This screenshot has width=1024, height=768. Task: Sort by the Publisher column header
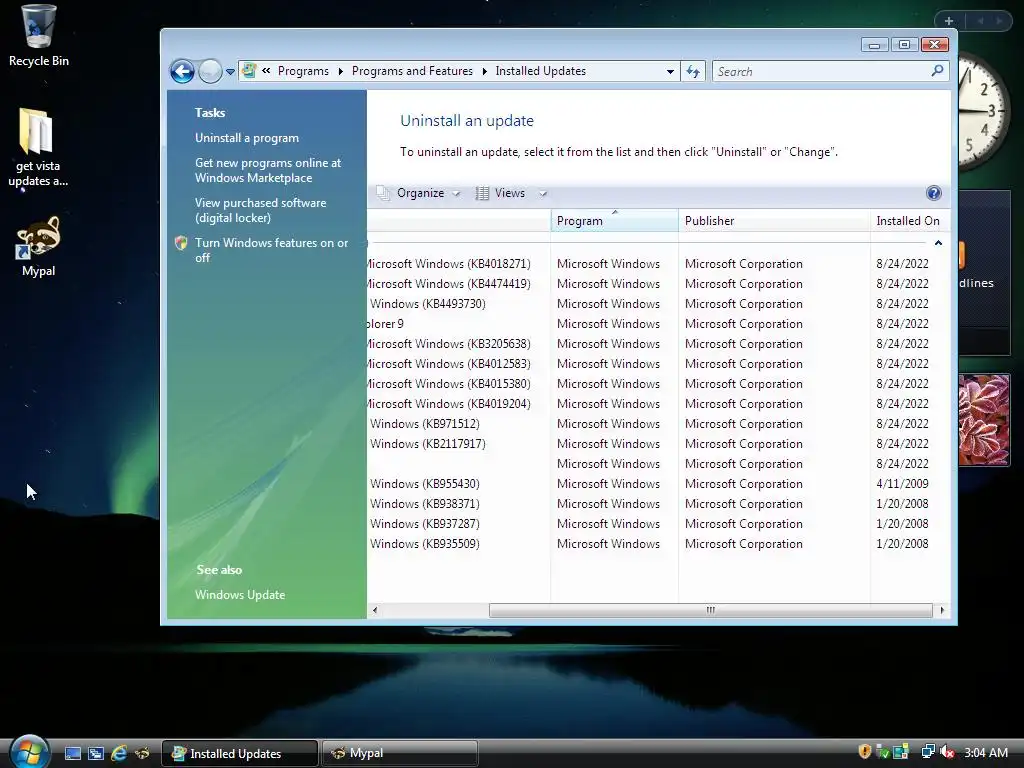pos(774,221)
